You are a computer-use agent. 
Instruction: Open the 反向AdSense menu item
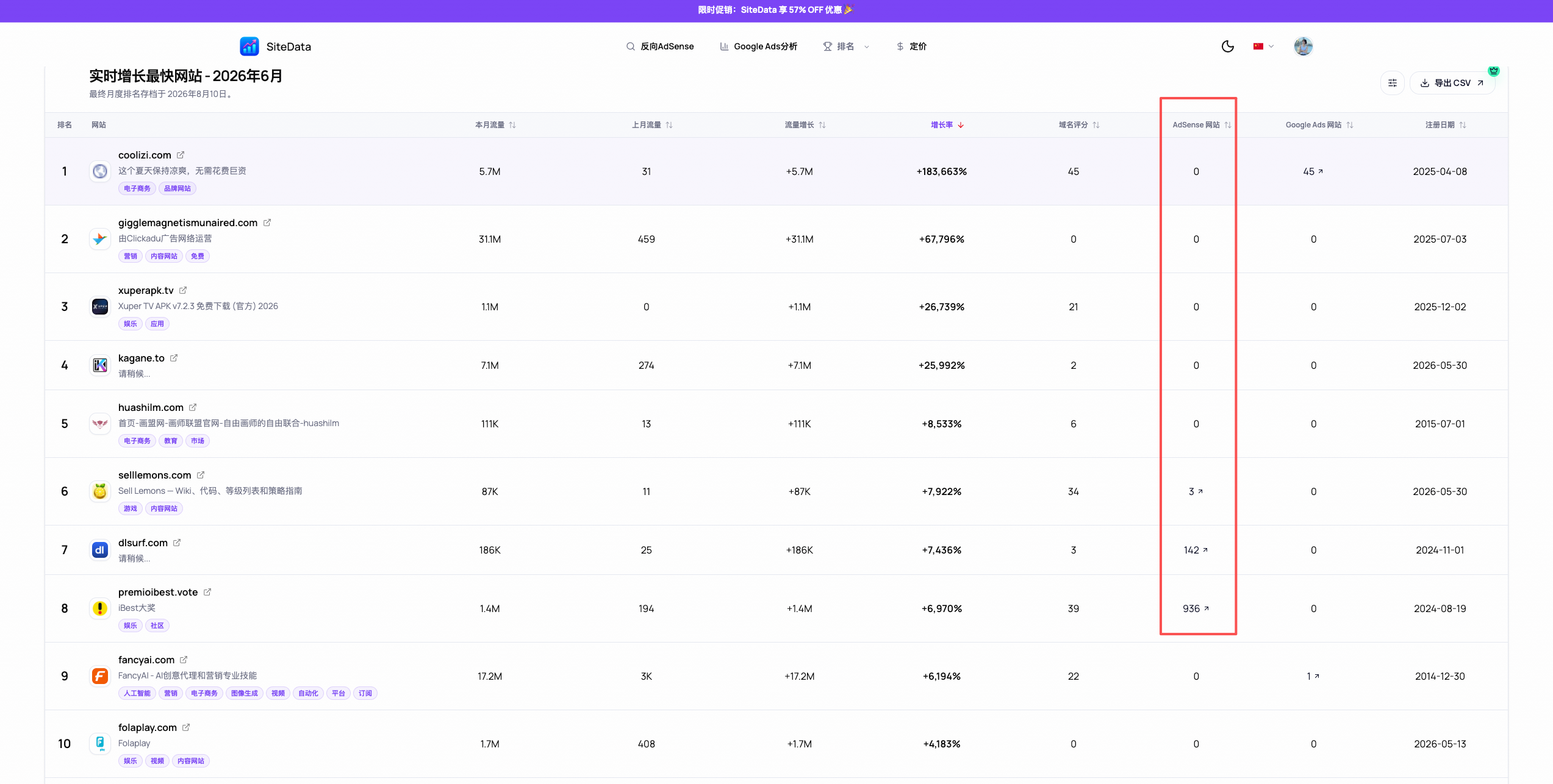[660, 46]
